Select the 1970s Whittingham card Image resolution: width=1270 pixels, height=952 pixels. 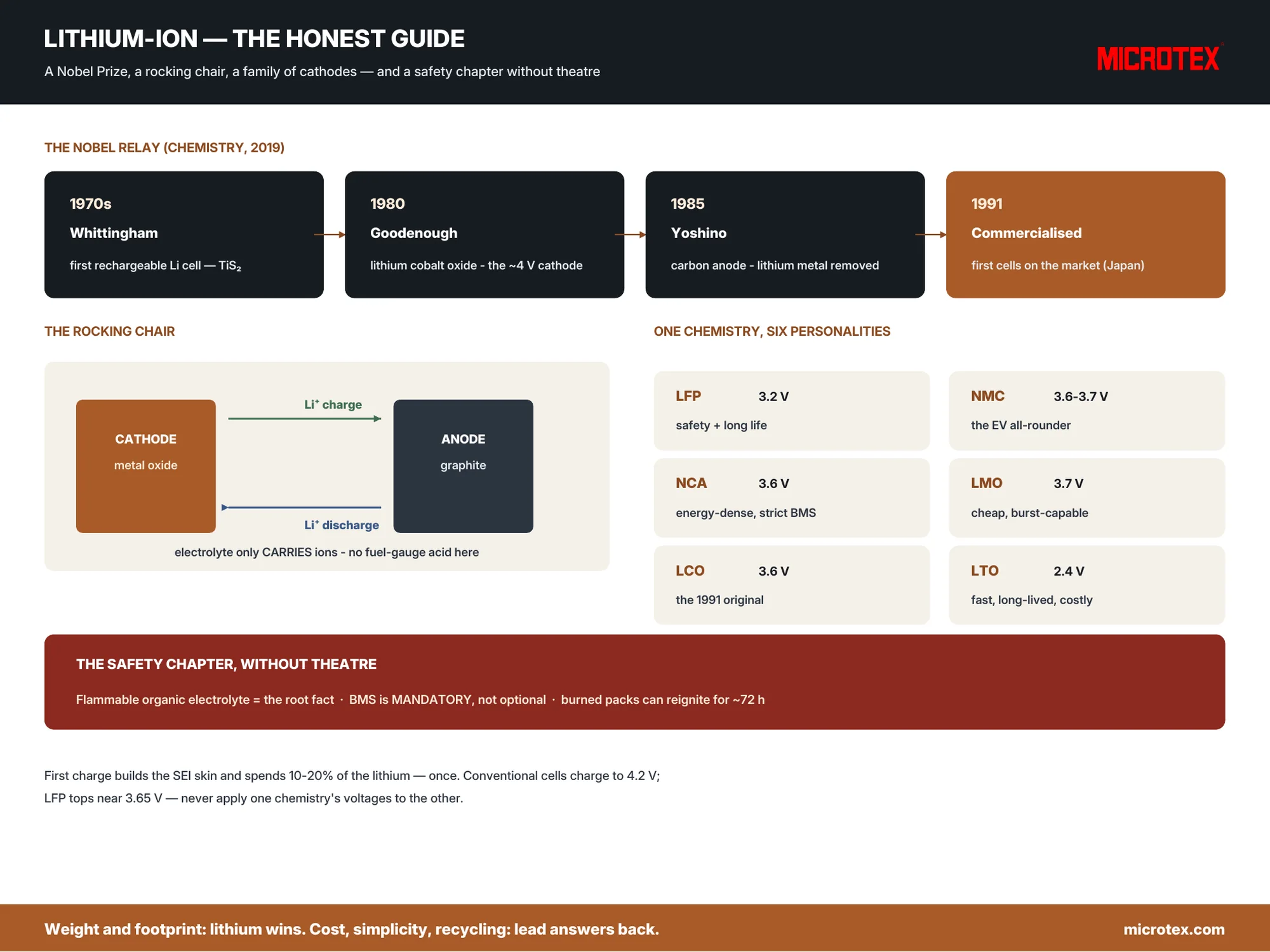click(x=184, y=234)
